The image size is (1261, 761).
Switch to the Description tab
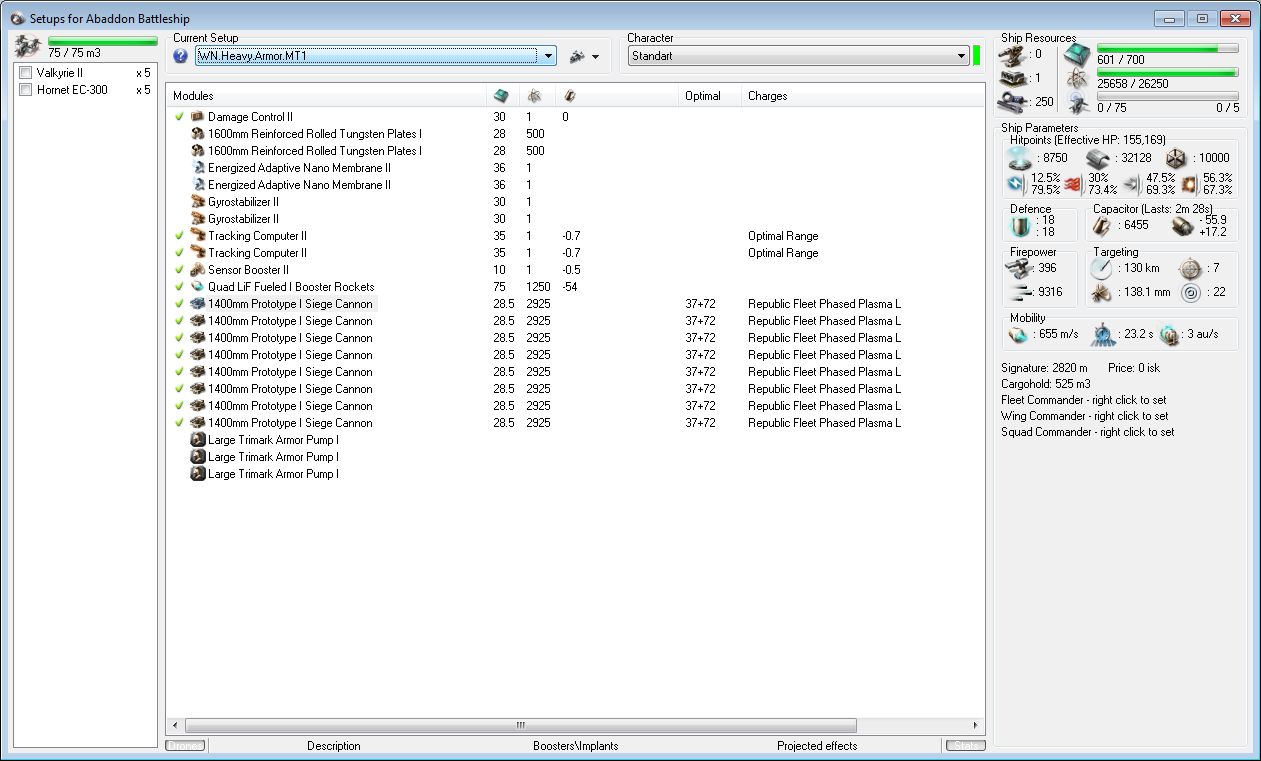click(x=334, y=746)
